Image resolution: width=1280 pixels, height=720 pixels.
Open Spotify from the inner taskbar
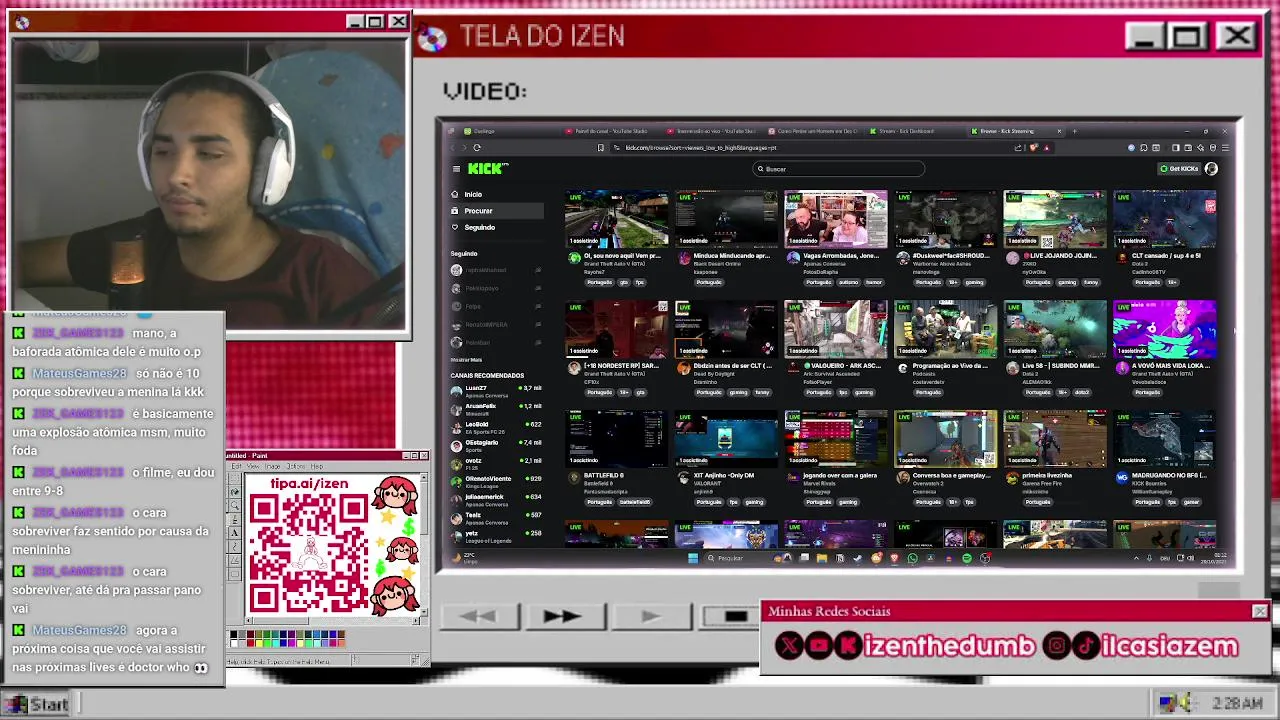point(966,558)
